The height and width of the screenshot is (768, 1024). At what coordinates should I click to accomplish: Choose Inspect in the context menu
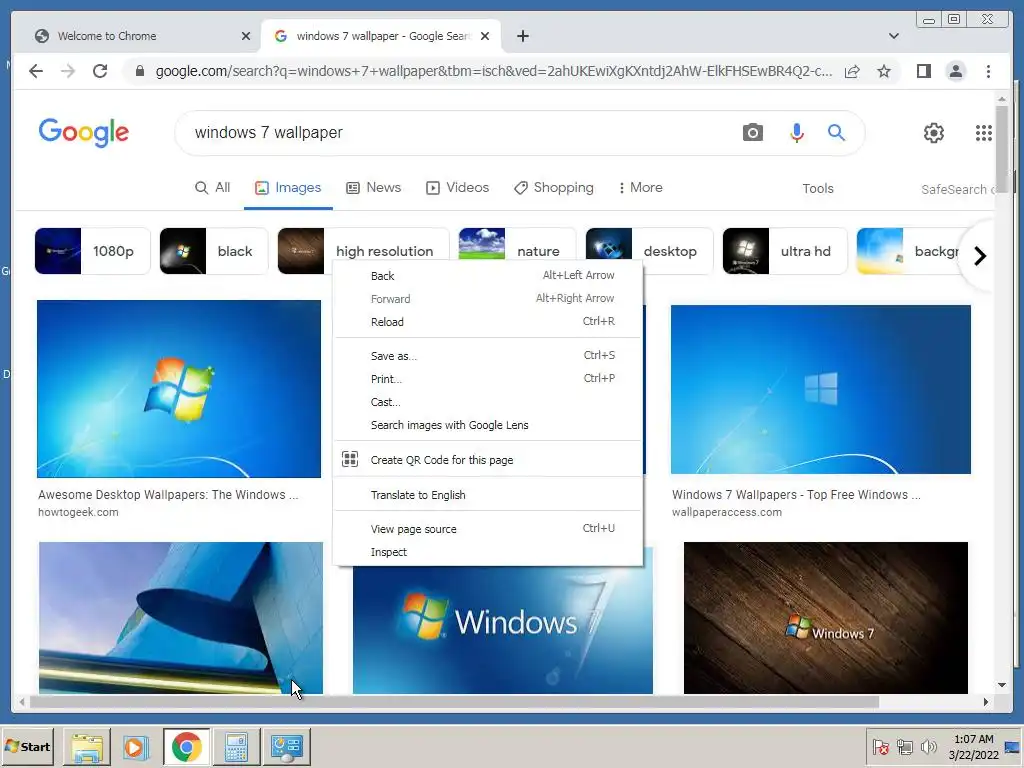(x=487, y=552)
